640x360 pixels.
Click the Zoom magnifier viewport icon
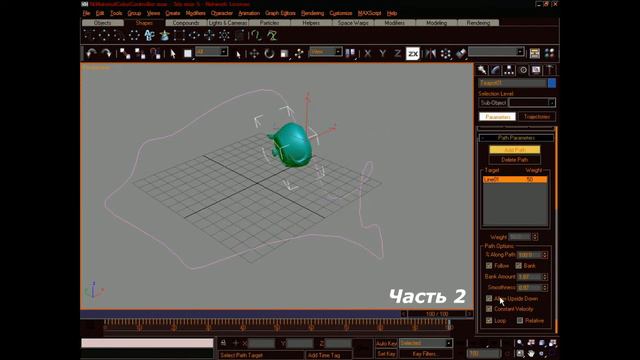[x=520, y=343]
